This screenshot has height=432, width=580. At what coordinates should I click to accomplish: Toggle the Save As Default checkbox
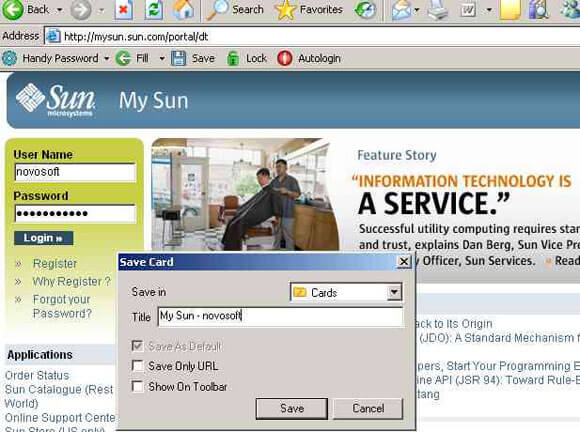pos(138,346)
